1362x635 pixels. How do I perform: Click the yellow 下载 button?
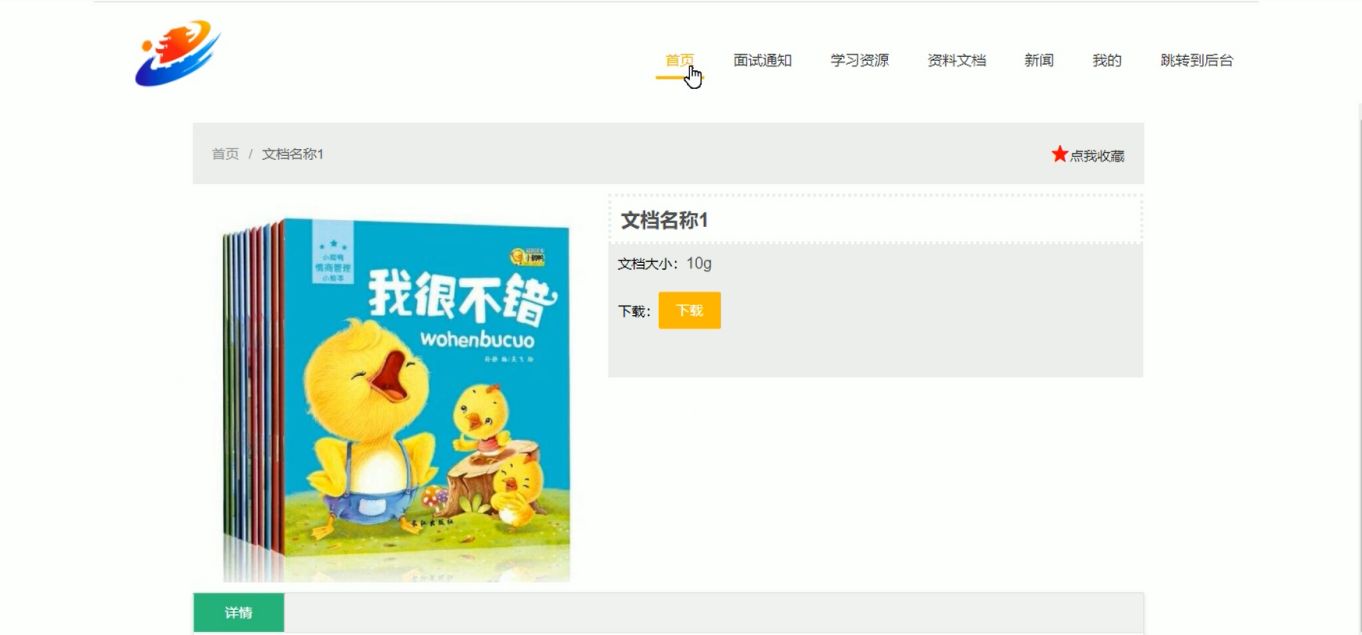coord(689,310)
